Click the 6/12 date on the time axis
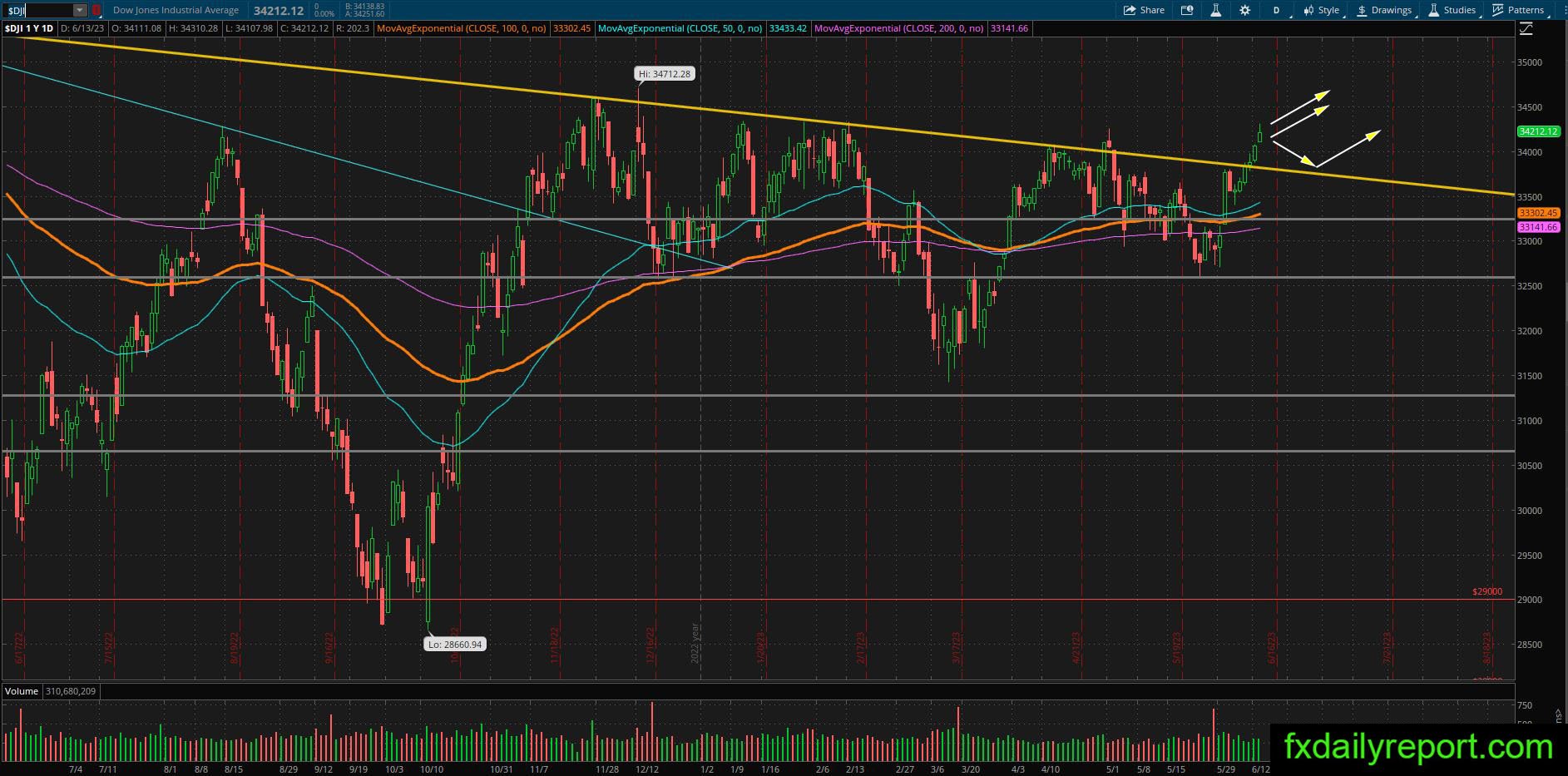The height and width of the screenshot is (776, 1568). [x=1260, y=769]
